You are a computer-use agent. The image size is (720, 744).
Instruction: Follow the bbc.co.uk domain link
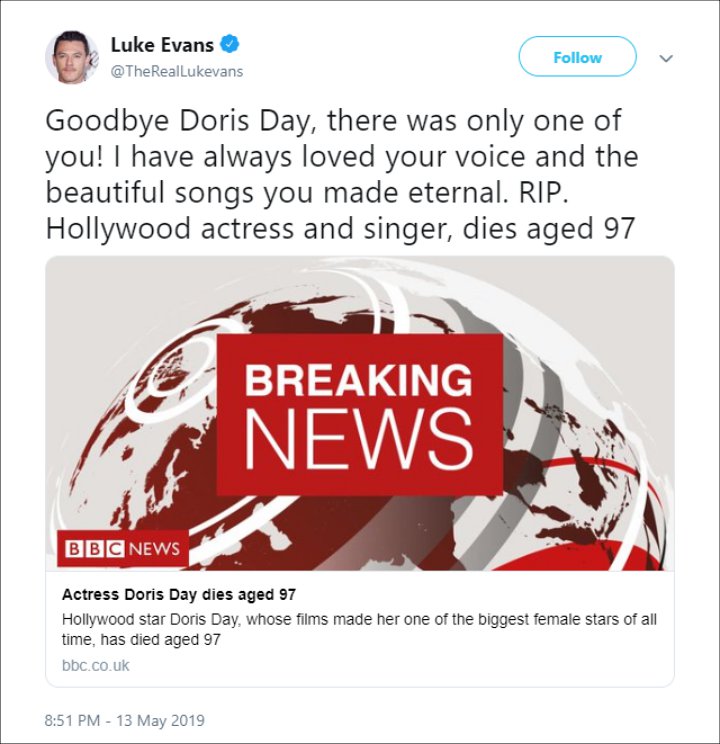(95, 665)
